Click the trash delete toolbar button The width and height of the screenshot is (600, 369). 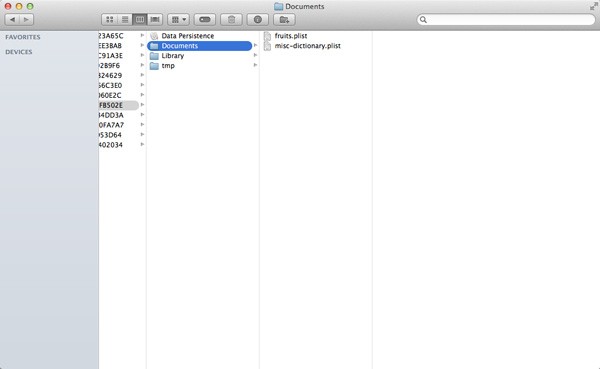(x=231, y=20)
